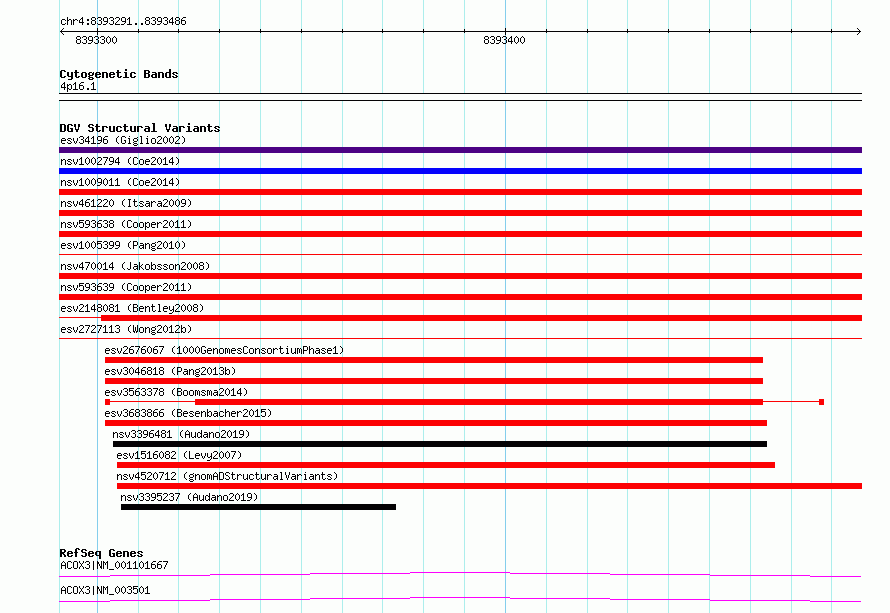The image size is (890, 613).
Task: Click the black nsv3396481 variant bar
Action: [440, 444]
